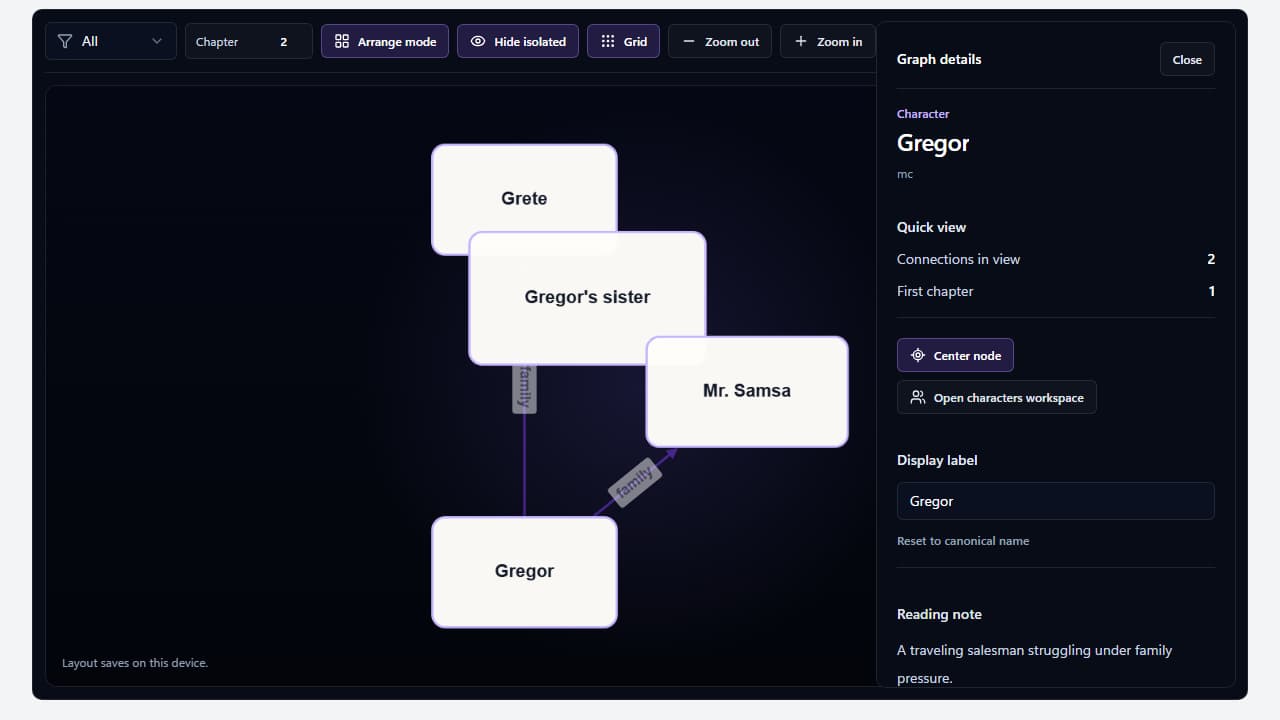
Task: Click the funnel filter icon
Action: (x=65, y=41)
